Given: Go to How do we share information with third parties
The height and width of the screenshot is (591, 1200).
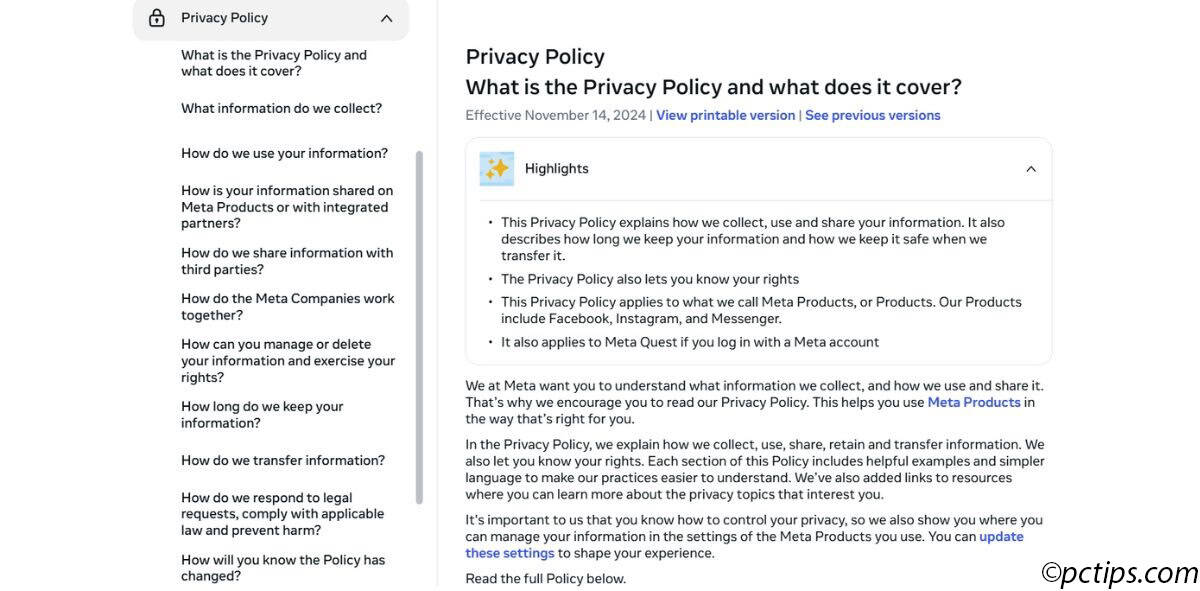Looking at the screenshot, I should pos(287,261).
